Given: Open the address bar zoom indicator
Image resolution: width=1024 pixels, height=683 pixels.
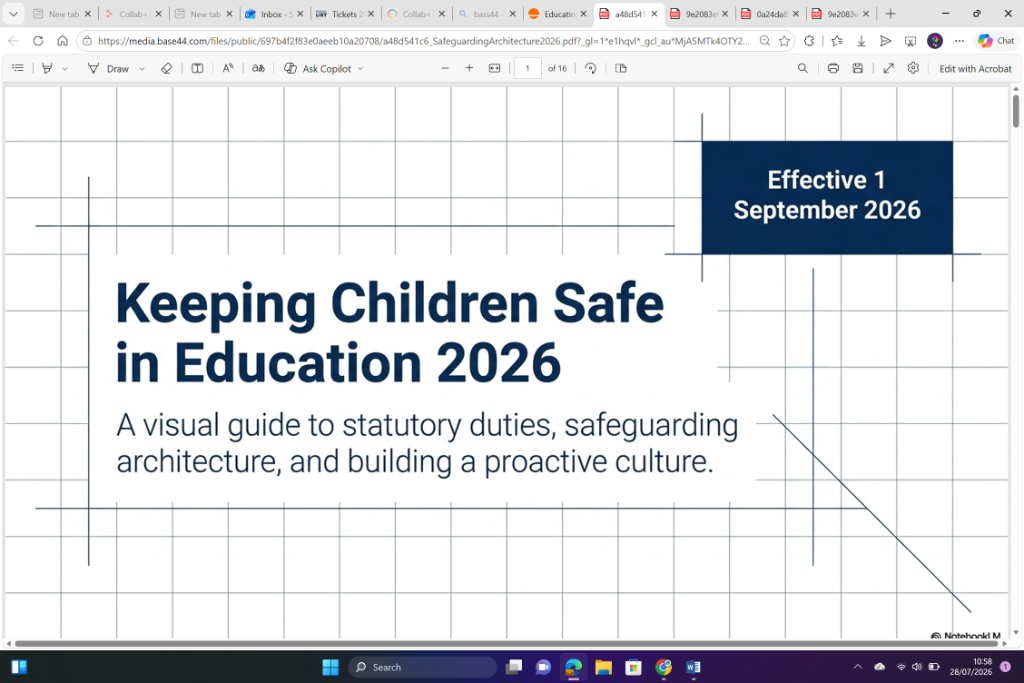Looking at the screenshot, I should [765, 40].
